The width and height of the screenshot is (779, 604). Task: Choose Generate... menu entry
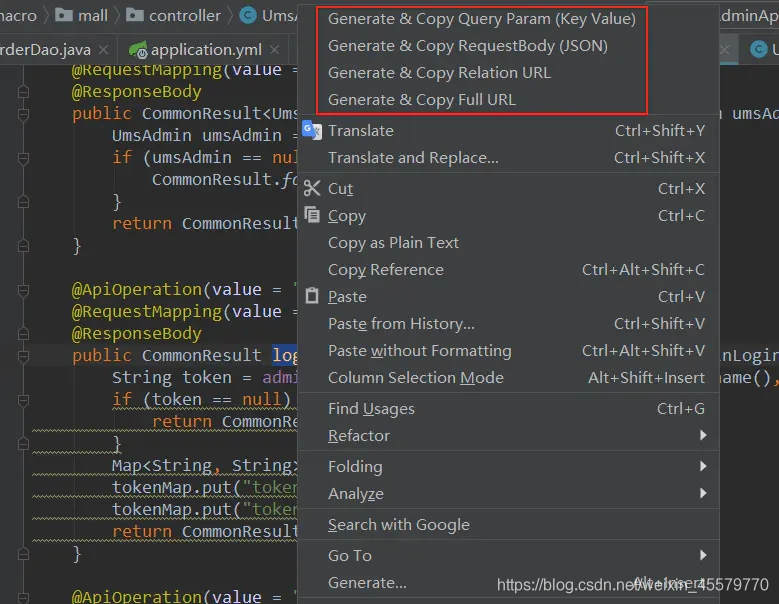tap(509, 583)
